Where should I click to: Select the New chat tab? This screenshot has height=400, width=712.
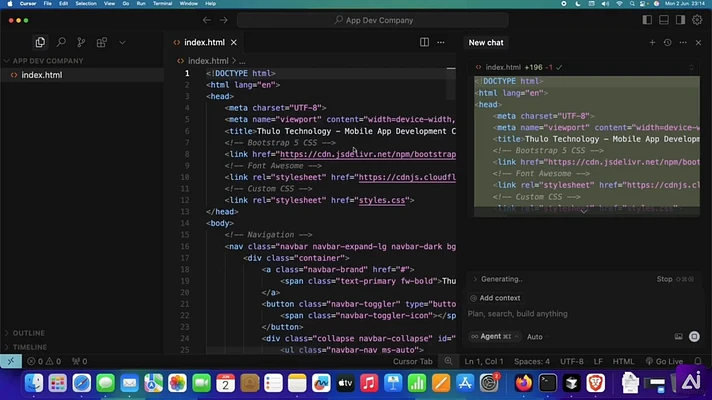click(486, 42)
